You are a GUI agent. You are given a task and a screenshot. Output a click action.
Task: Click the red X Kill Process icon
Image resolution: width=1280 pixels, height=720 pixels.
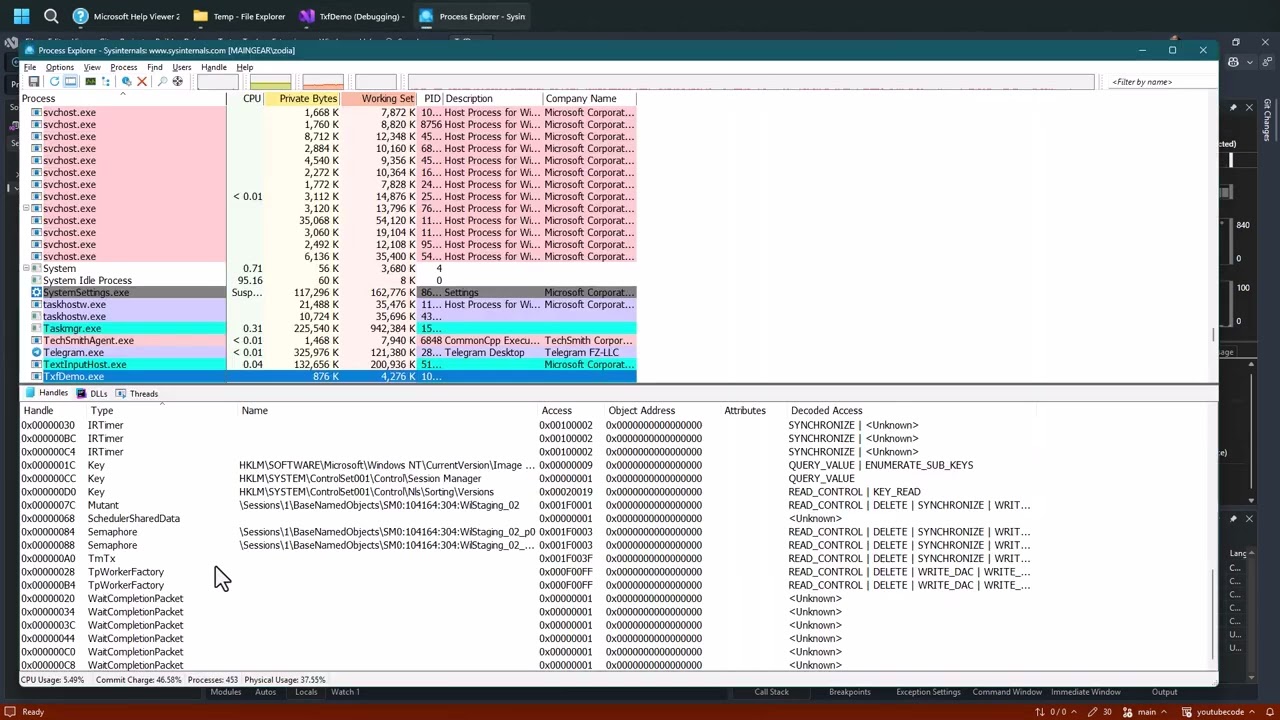pyautogui.click(x=142, y=82)
